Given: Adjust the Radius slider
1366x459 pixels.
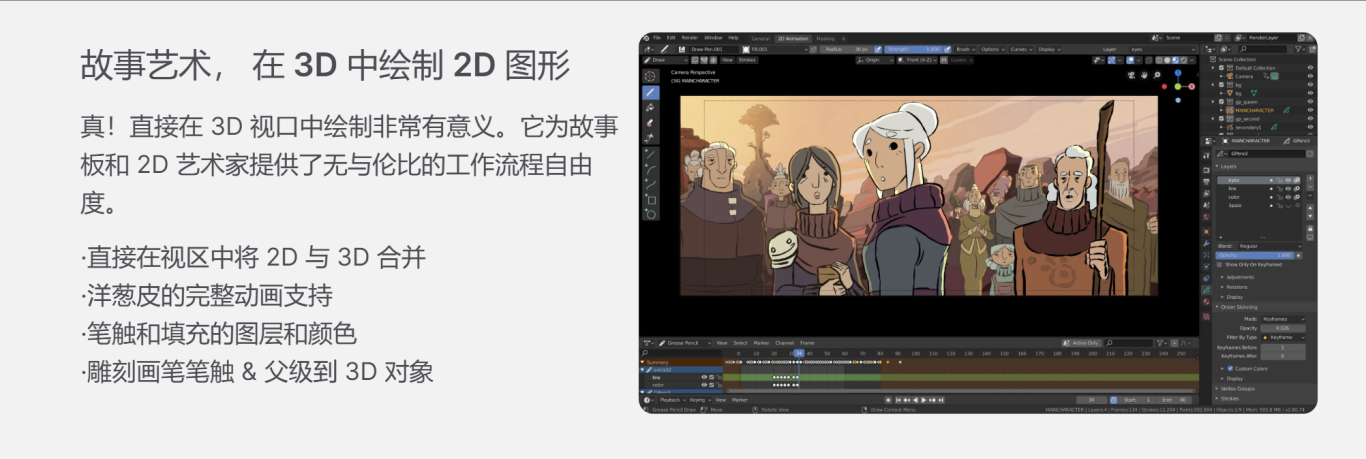Looking at the screenshot, I should 847,49.
